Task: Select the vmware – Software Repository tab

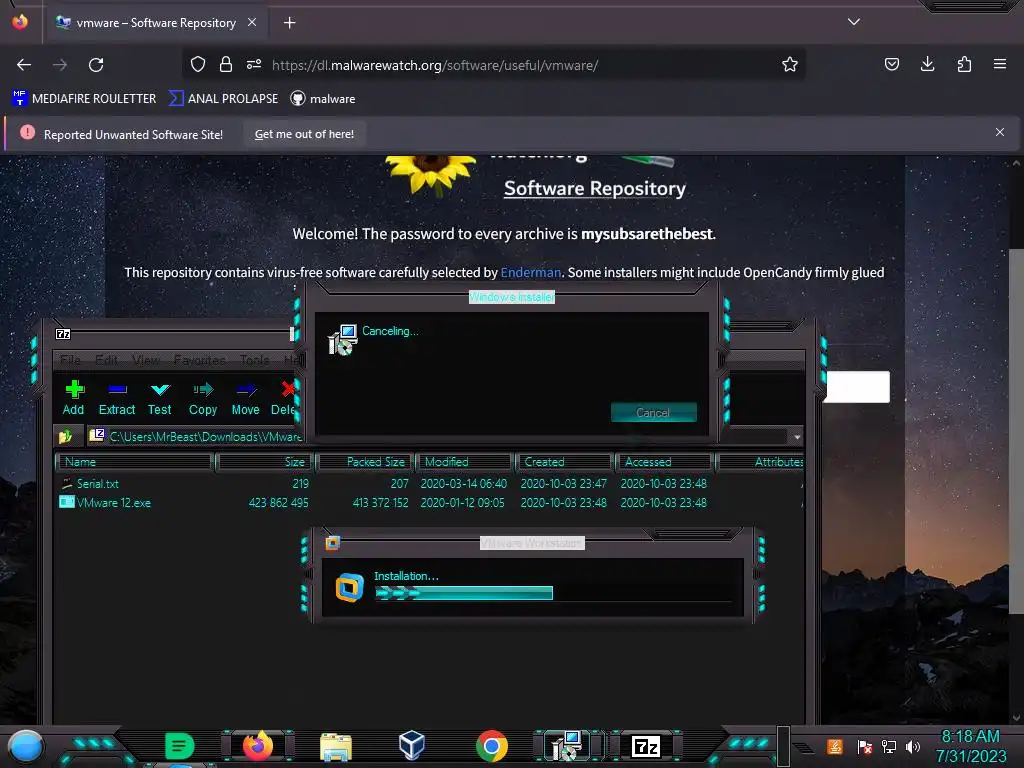Action: click(155, 23)
